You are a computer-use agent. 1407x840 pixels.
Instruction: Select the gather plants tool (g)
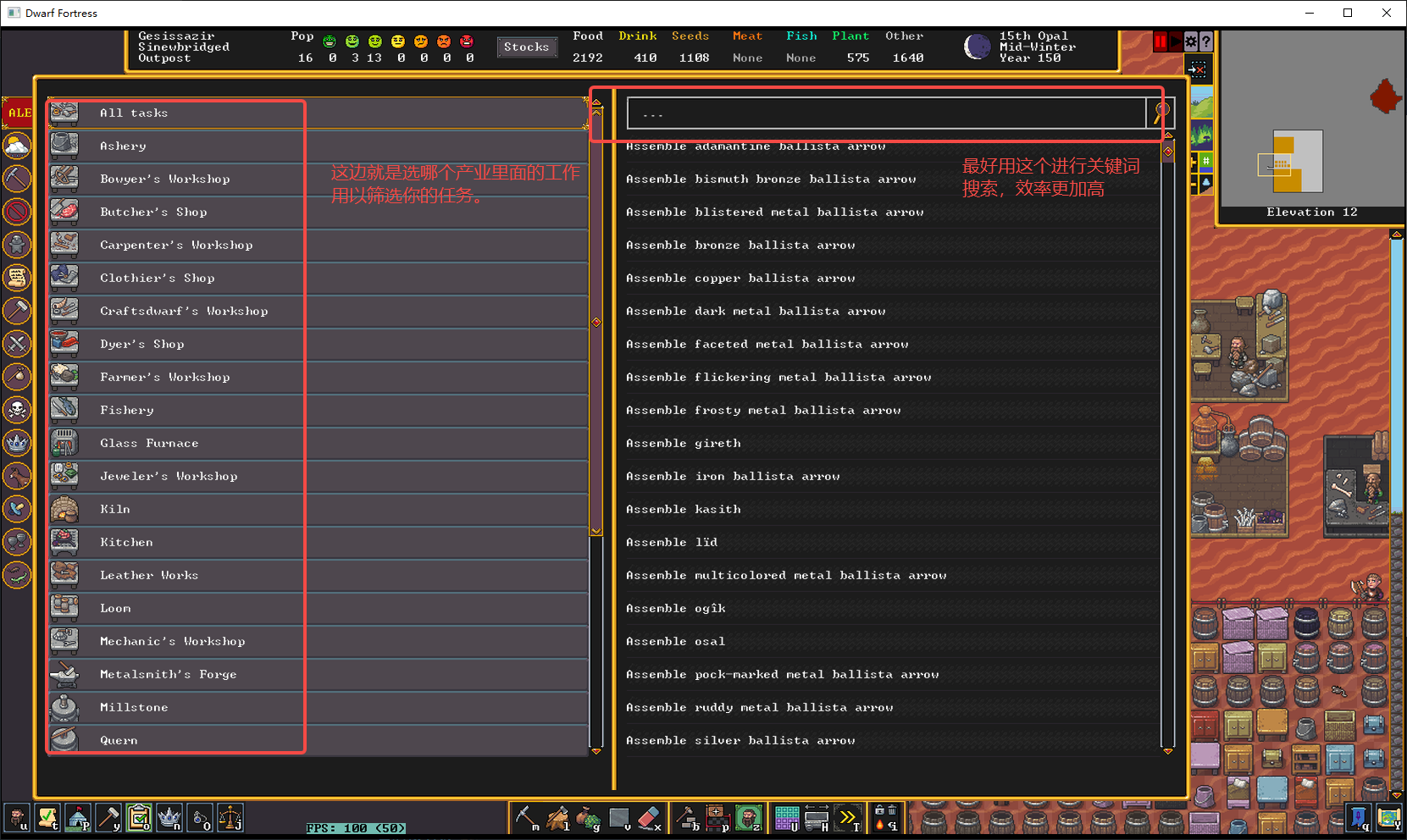click(x=589, y=819)
